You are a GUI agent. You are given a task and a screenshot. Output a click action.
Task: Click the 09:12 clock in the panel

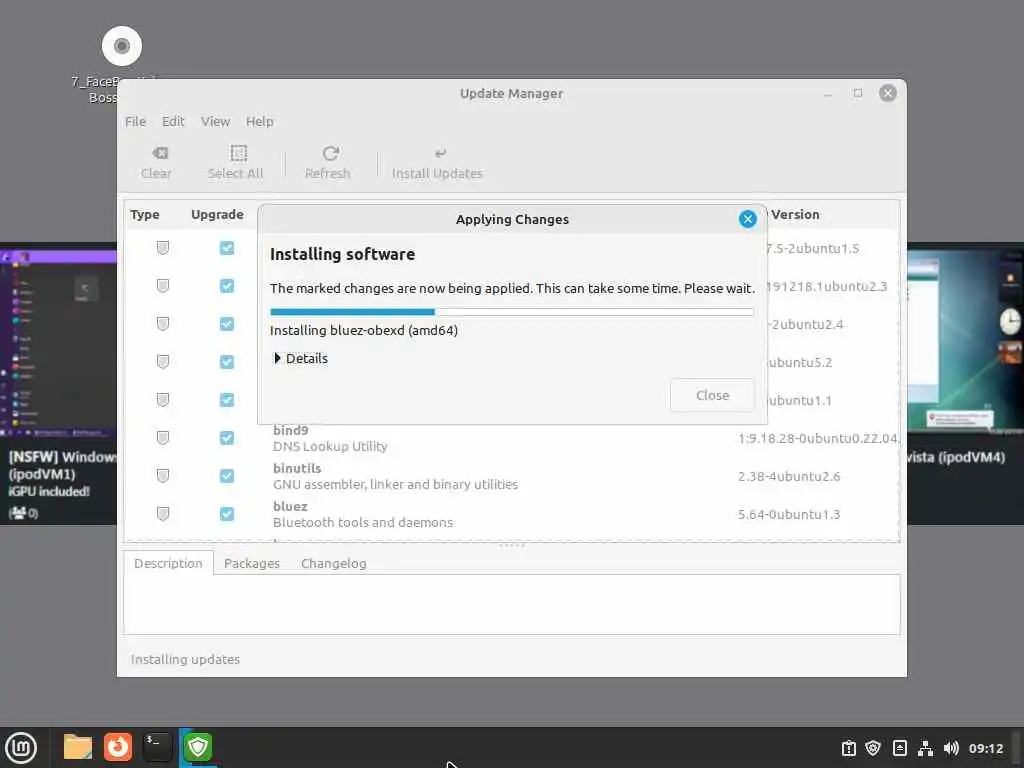click(985, 748)
